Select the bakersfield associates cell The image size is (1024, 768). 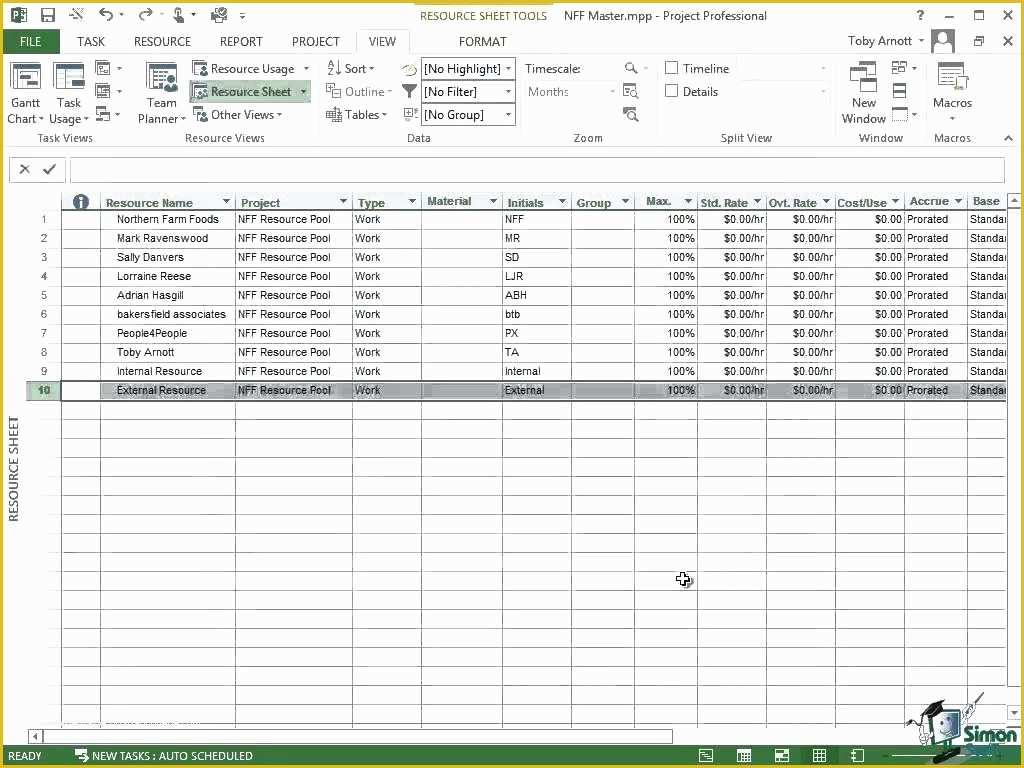point(168,314)
